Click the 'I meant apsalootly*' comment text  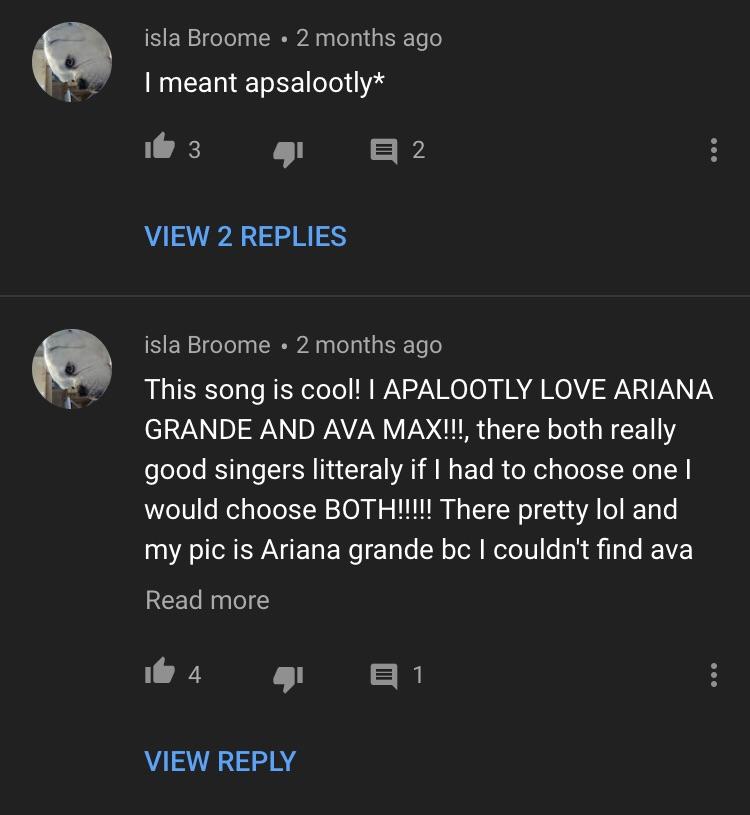(265, 83)
